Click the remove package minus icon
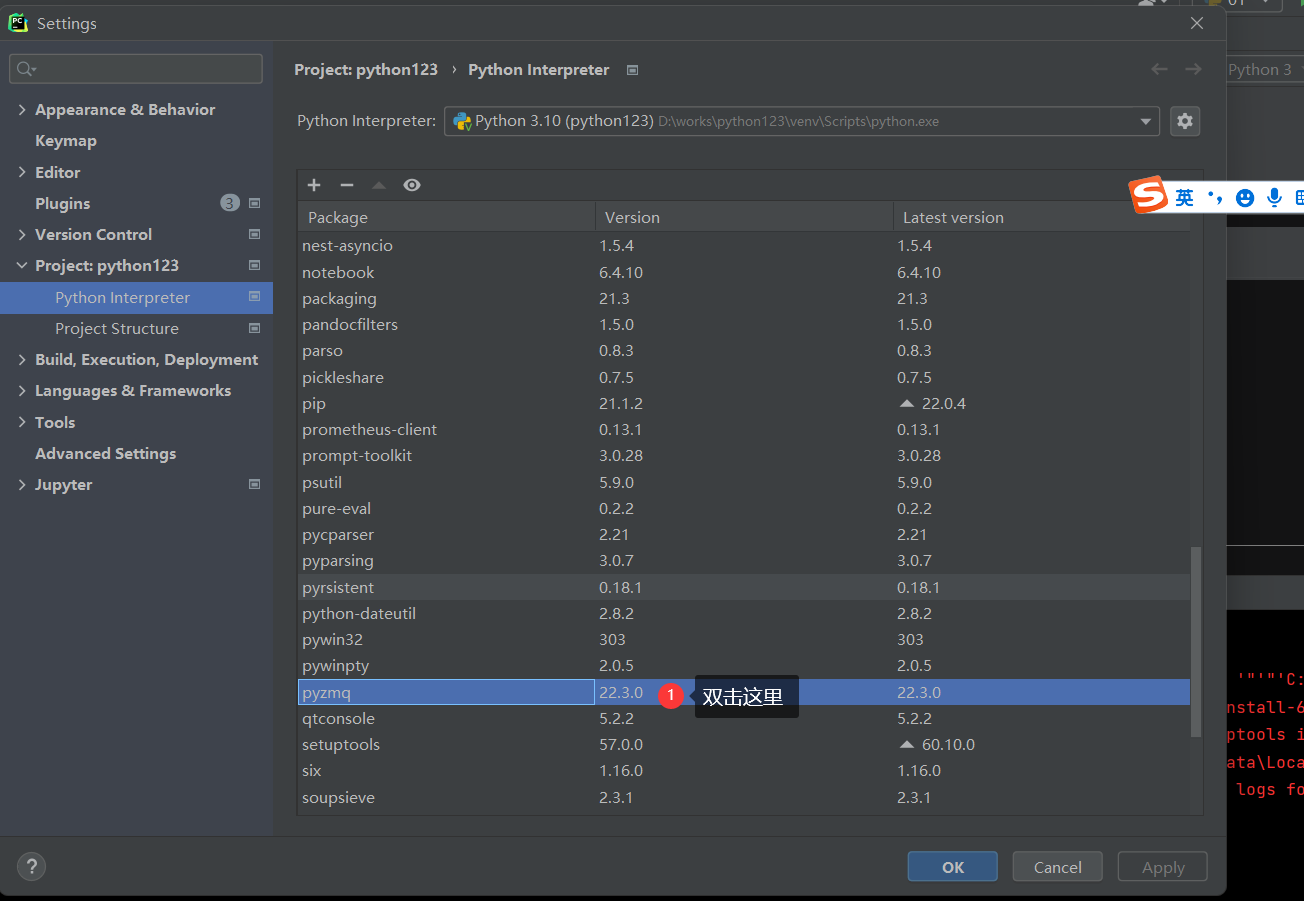This screenshot has width=1304, height=901. (x=347, y=185)
